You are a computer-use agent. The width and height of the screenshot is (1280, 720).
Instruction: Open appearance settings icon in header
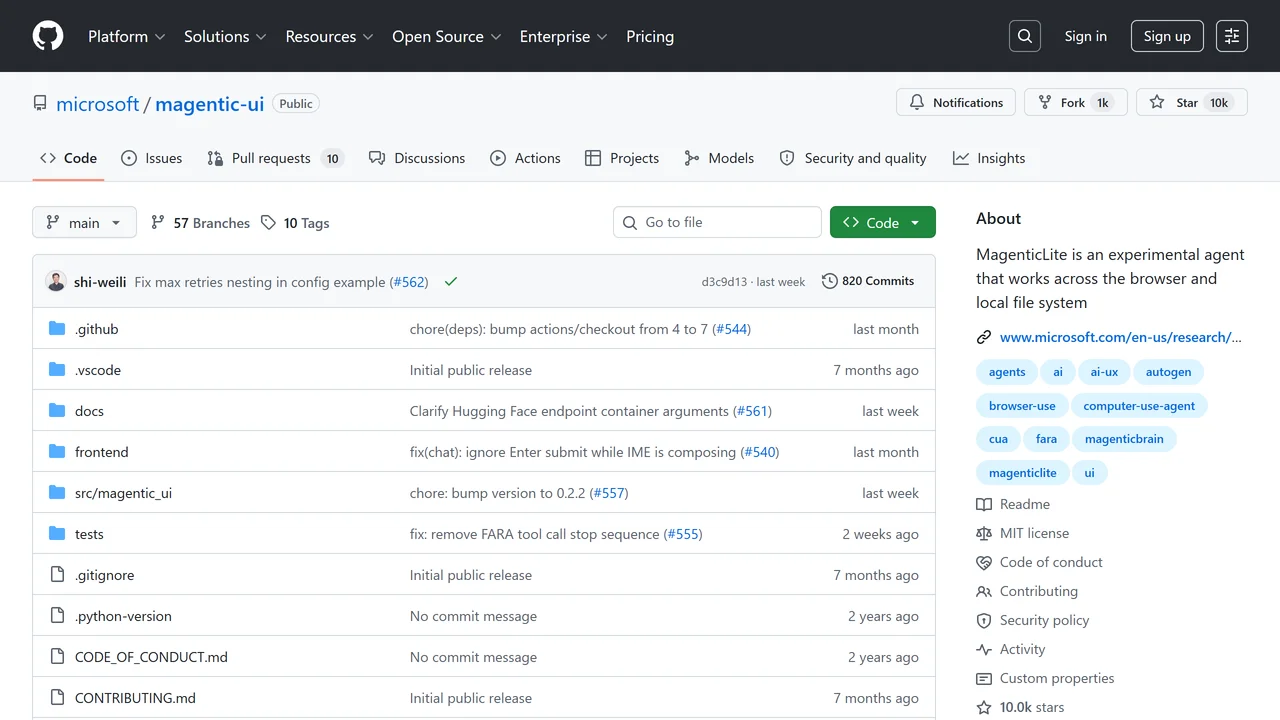point(1232,36)
